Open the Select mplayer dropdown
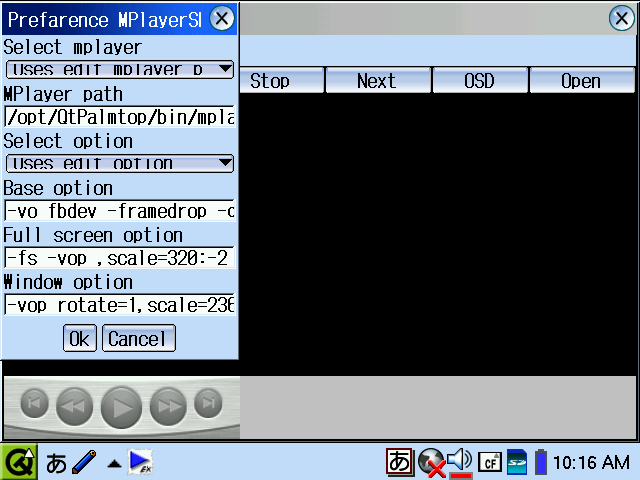Viewport: 640px width, 480px height. [x=120, y=69]
